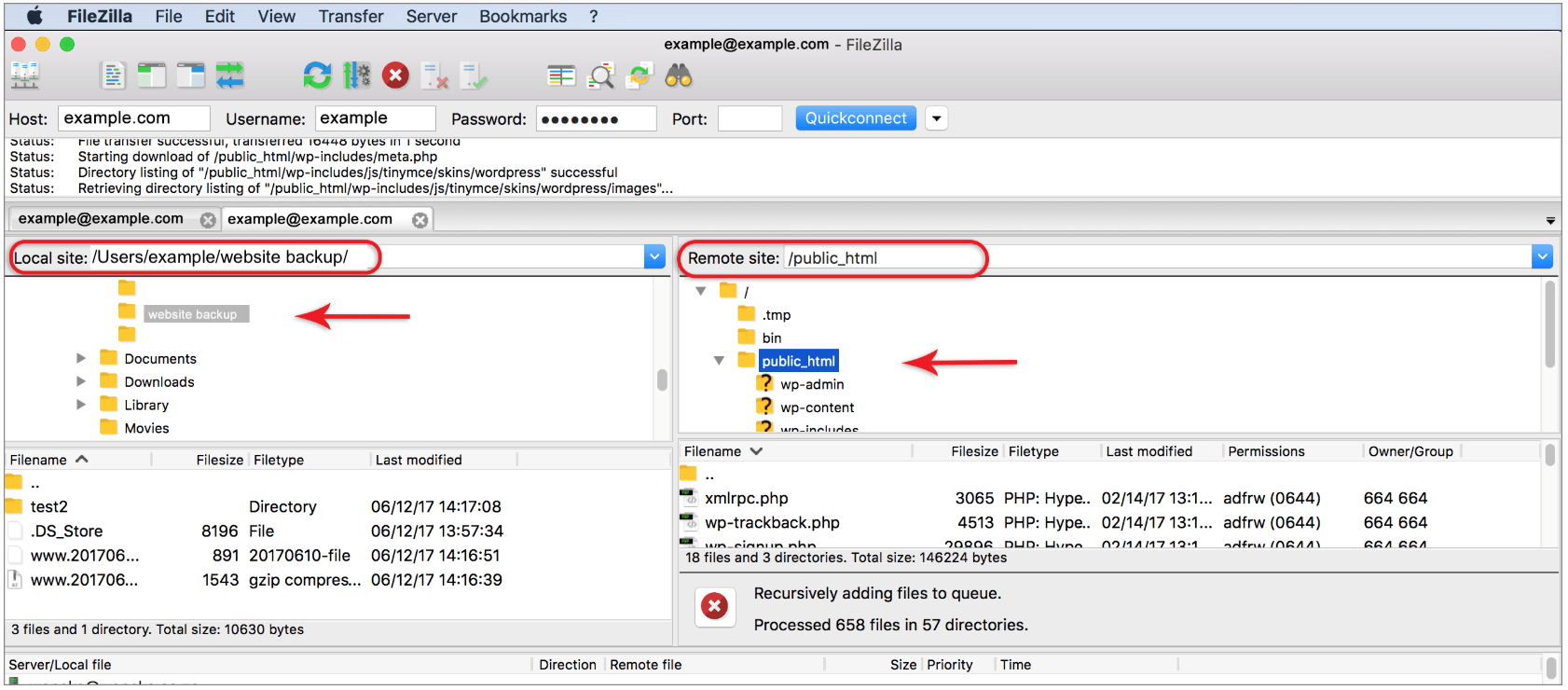1568x690 pixels.
Task: Click the wp-trackback.php file icon
Action: (689, 523)
